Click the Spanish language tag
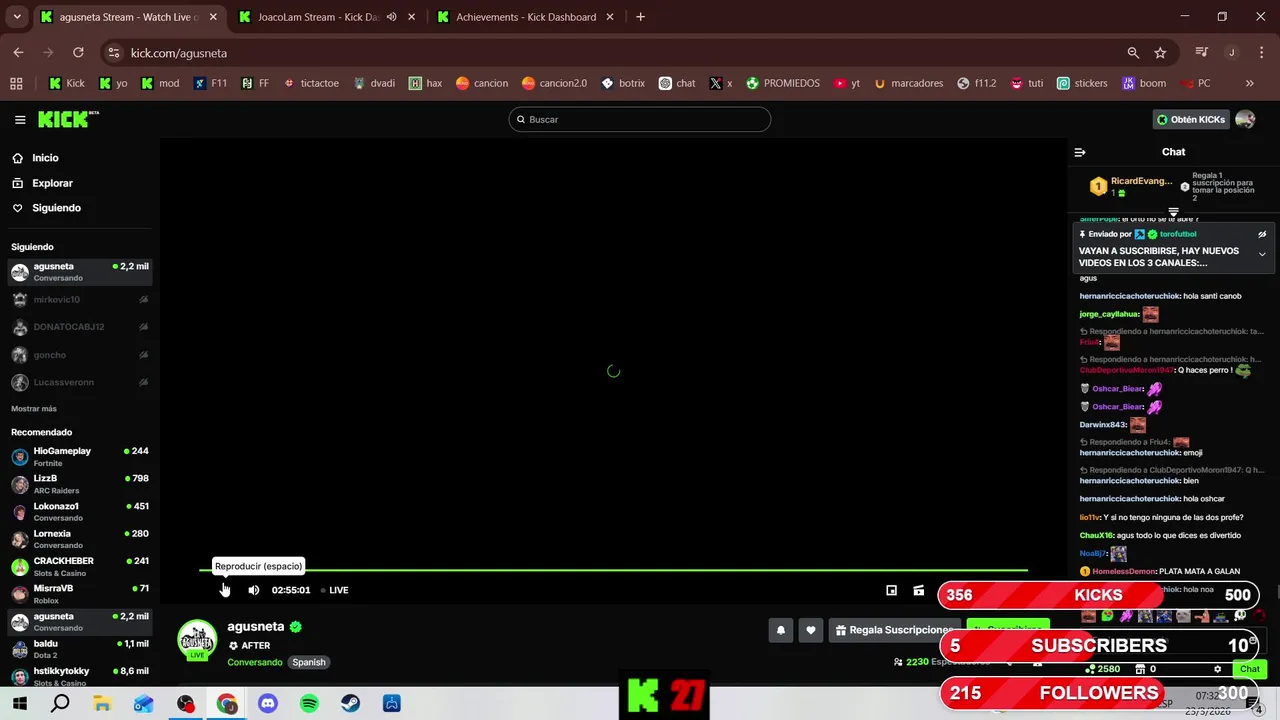Viewport: 1280px width, 720px height. click(309, 662)
